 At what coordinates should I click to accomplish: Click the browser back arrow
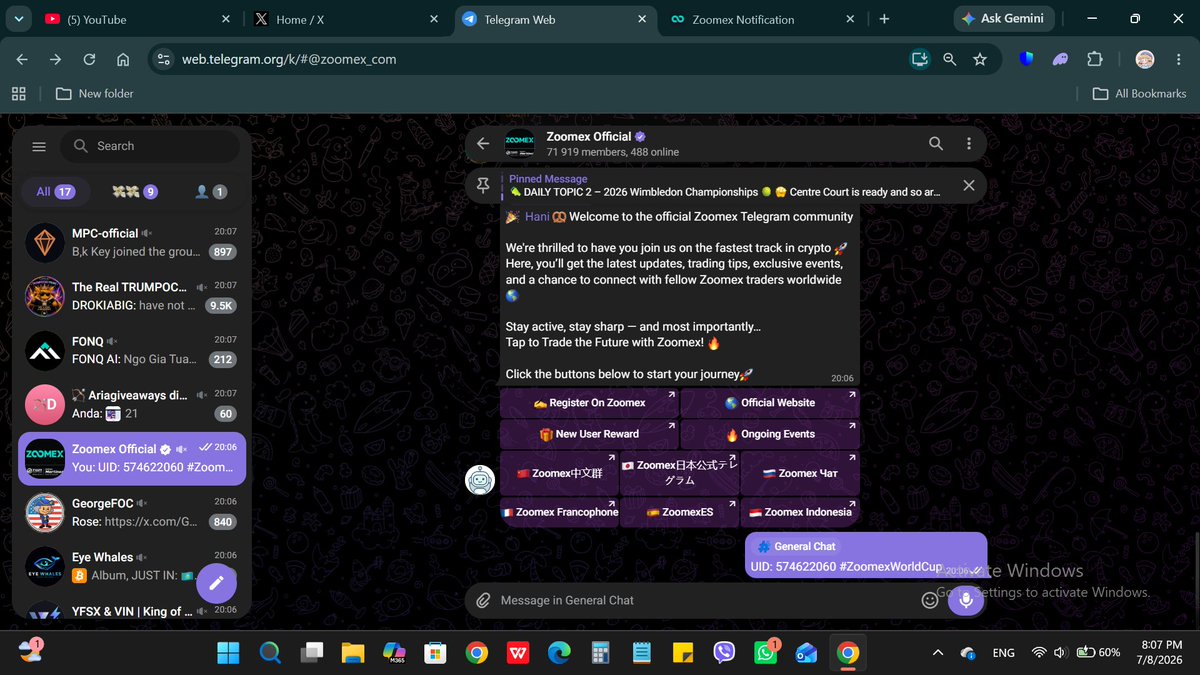(22, 59)
